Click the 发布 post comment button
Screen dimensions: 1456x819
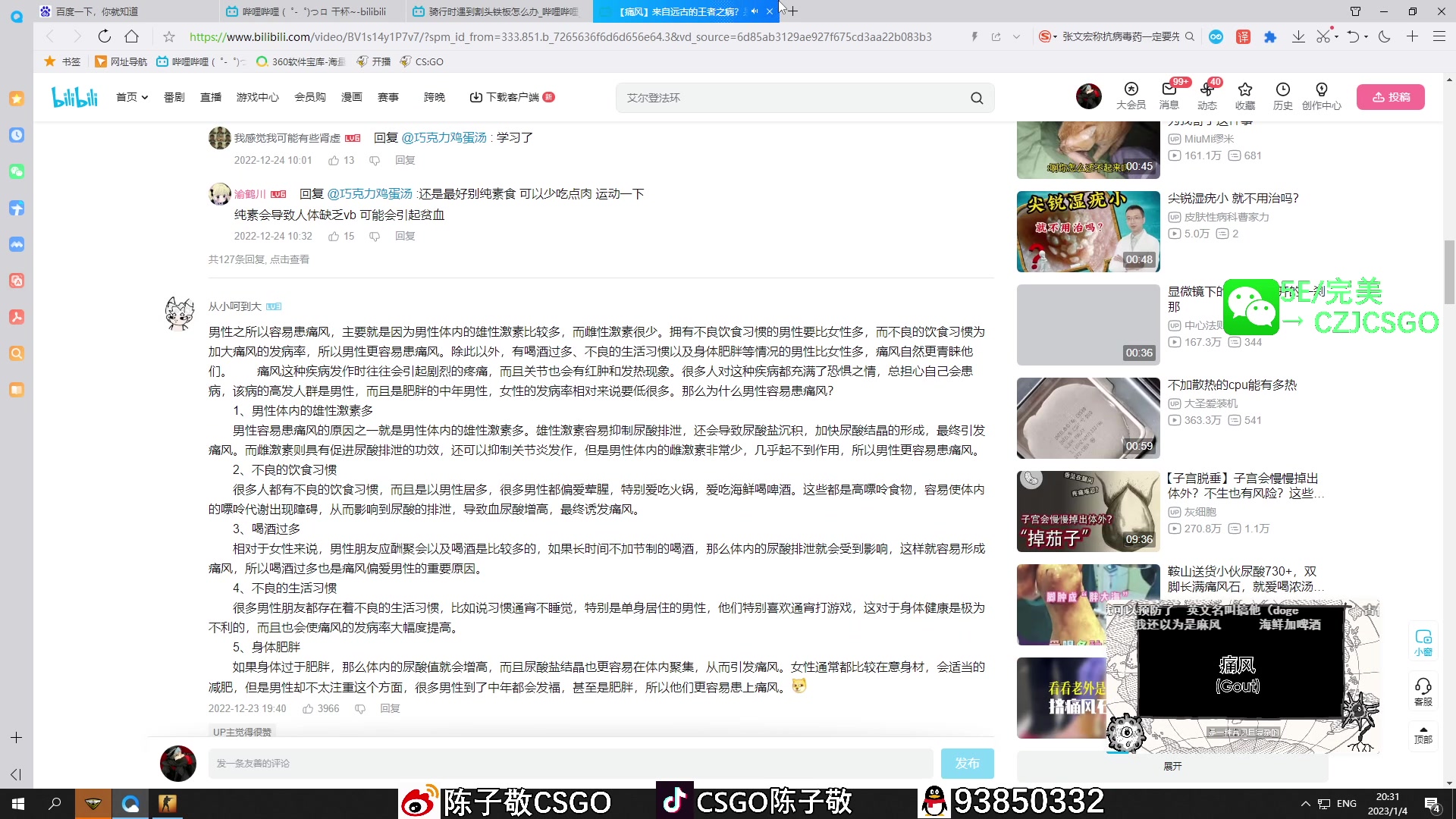[967, 763]
